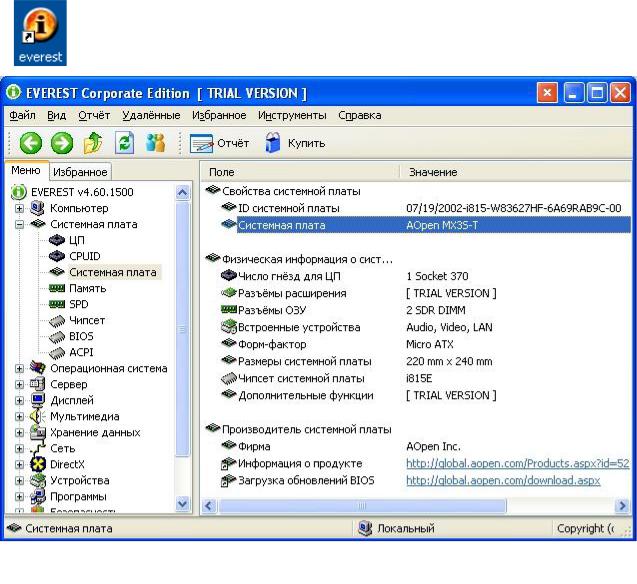Click horizontal scrollbar left arrow

(209, 506)
